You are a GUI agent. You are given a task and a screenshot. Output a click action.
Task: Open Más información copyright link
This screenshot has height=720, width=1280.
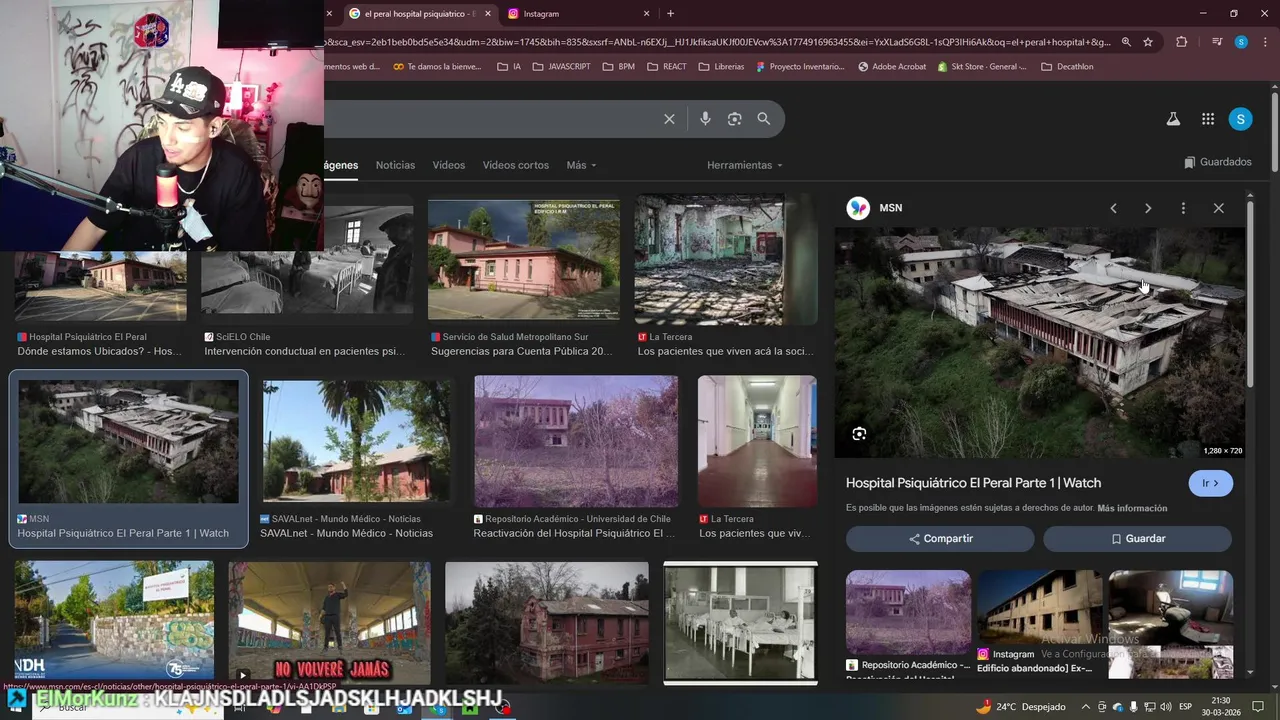[1132, 508]
